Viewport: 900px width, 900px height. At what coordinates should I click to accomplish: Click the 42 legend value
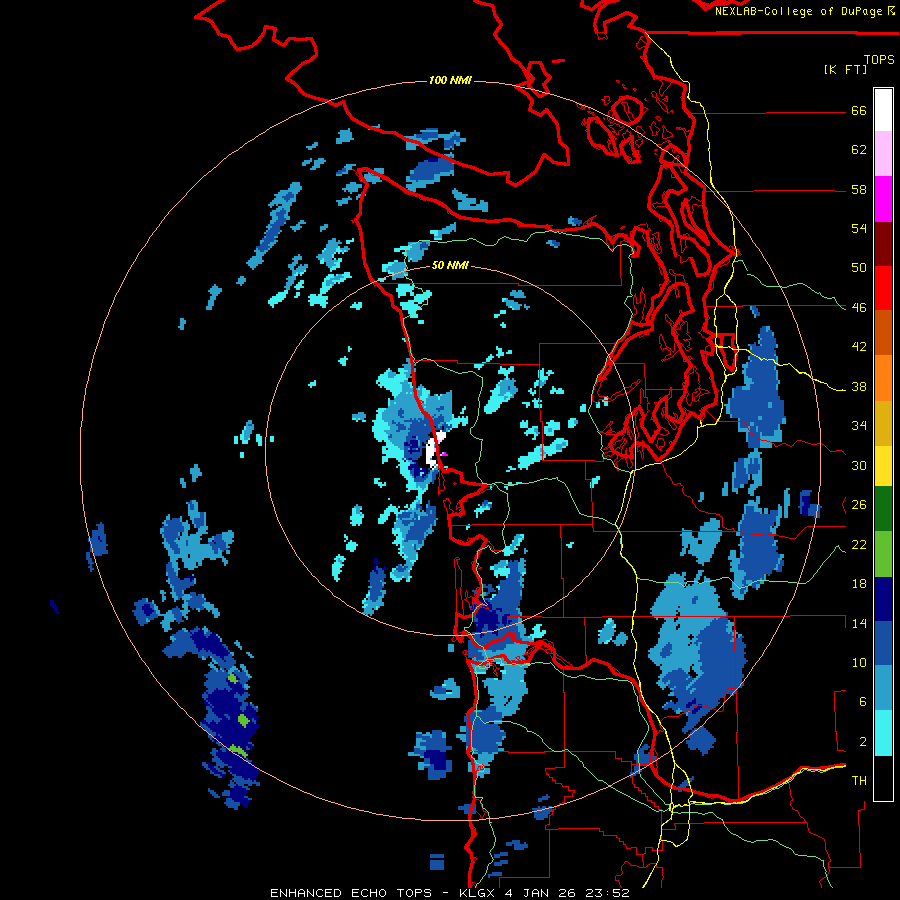tap(859, 347)
